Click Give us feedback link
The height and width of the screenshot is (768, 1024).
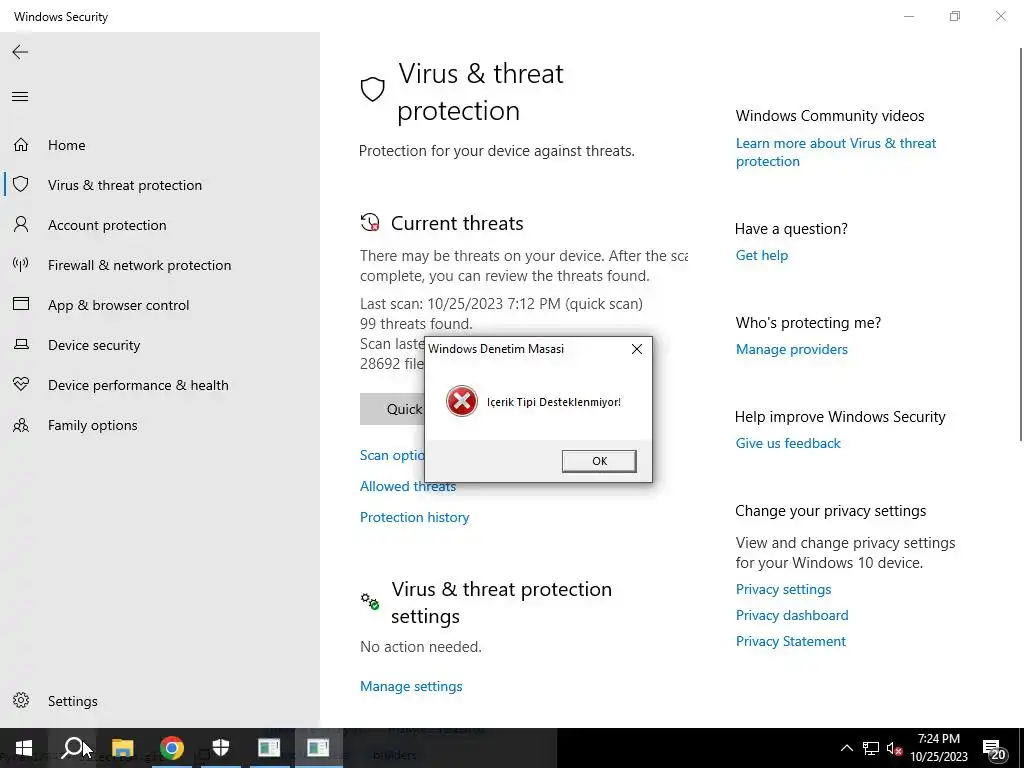click(788, 443)
